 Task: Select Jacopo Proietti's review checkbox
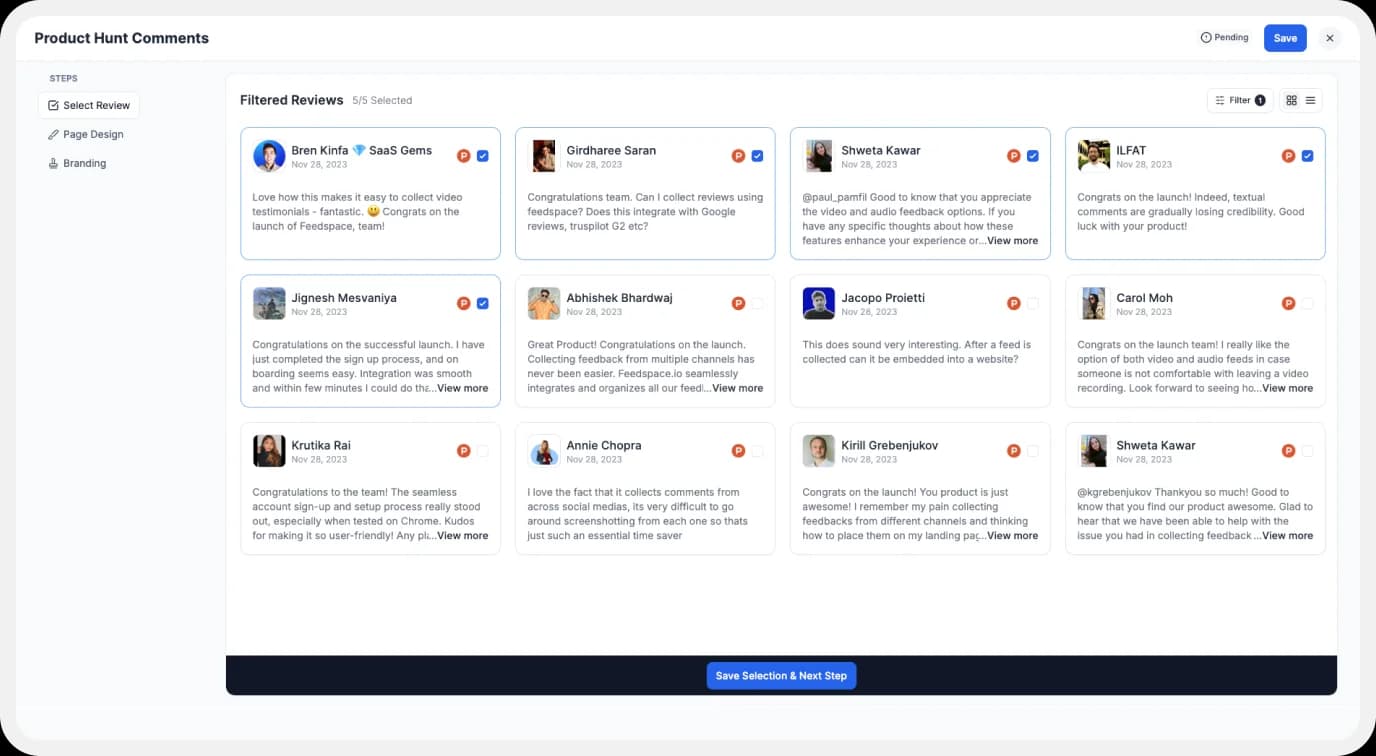point(1032,303)
